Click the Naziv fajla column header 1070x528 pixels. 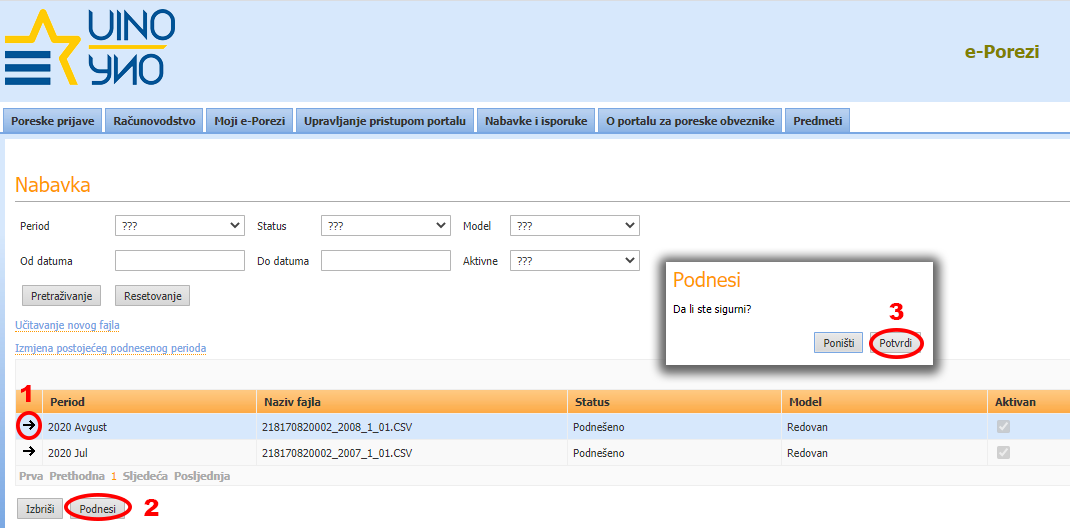tap(412, 402)
